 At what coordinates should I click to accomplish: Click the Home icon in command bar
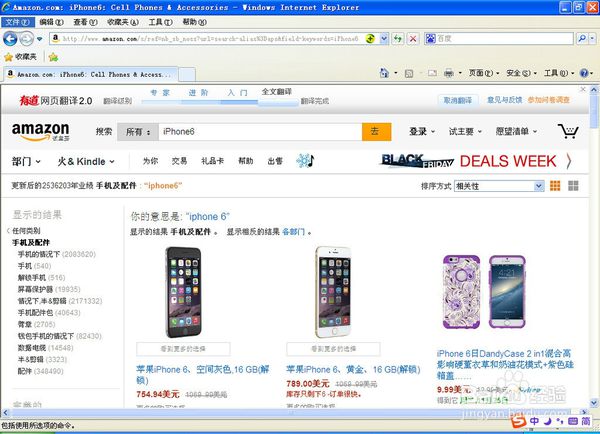coord(384,73)
